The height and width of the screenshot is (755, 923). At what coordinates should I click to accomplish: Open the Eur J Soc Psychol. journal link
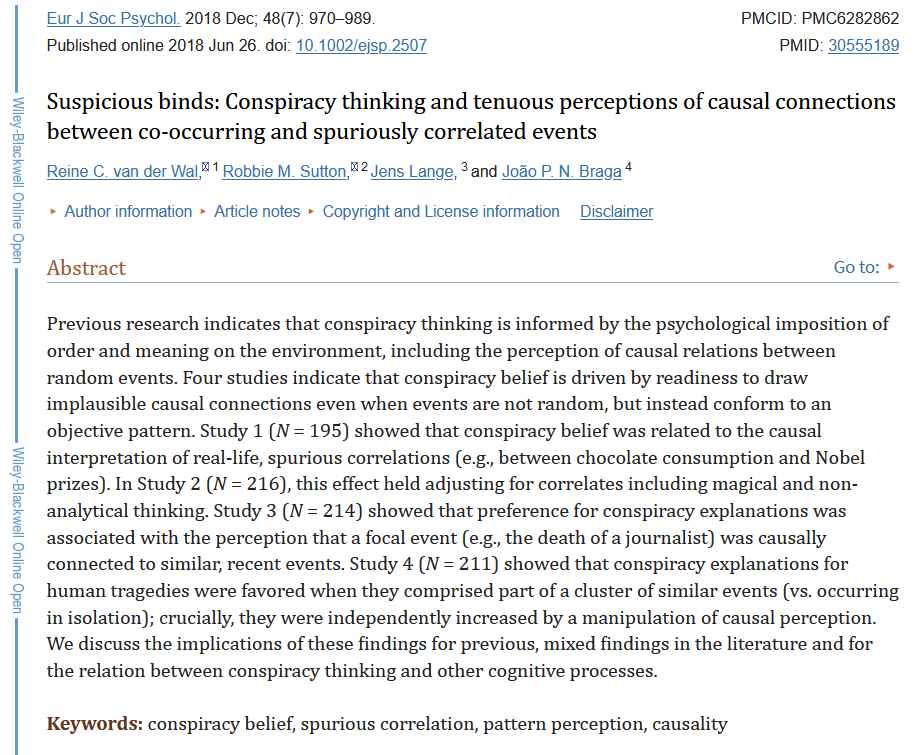click(114, 19)
